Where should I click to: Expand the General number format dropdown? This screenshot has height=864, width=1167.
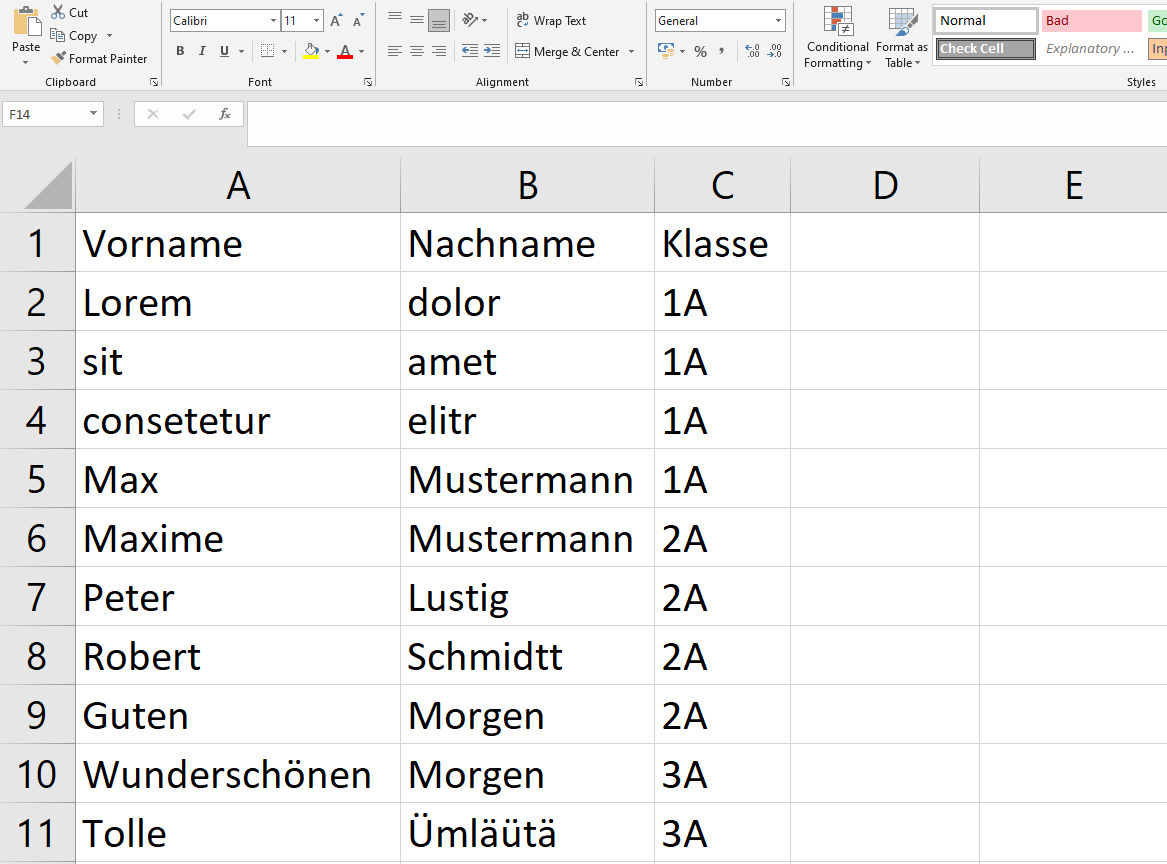tap(778, 21)
